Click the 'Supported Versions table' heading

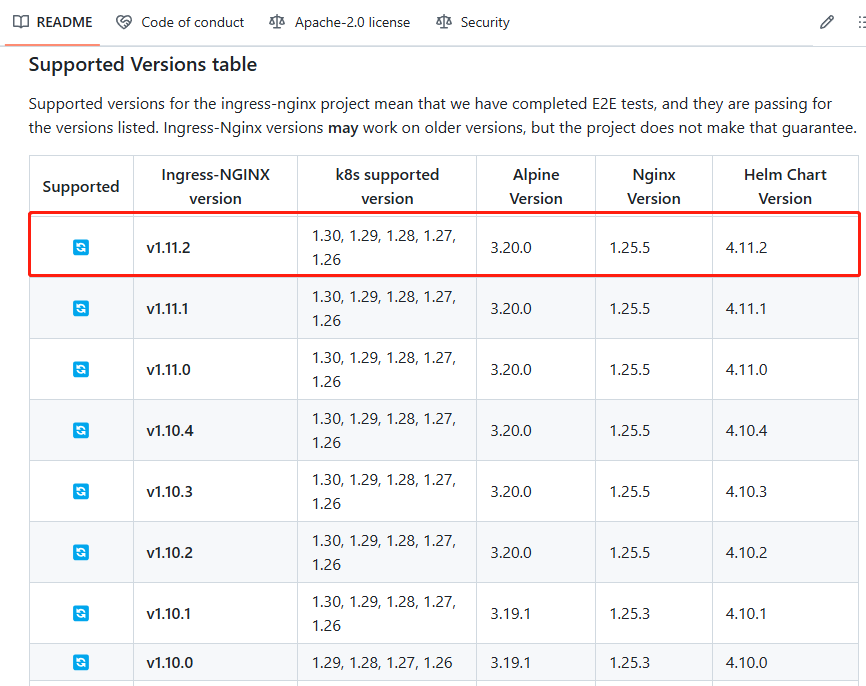pyautogui.click(x=142, y=65)
